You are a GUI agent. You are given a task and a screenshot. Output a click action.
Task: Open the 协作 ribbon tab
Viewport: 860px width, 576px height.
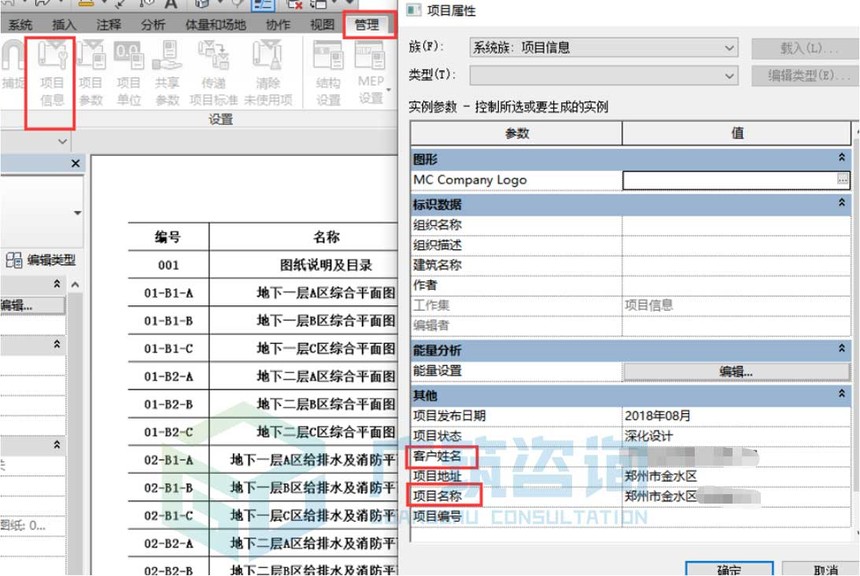point(278,25)
